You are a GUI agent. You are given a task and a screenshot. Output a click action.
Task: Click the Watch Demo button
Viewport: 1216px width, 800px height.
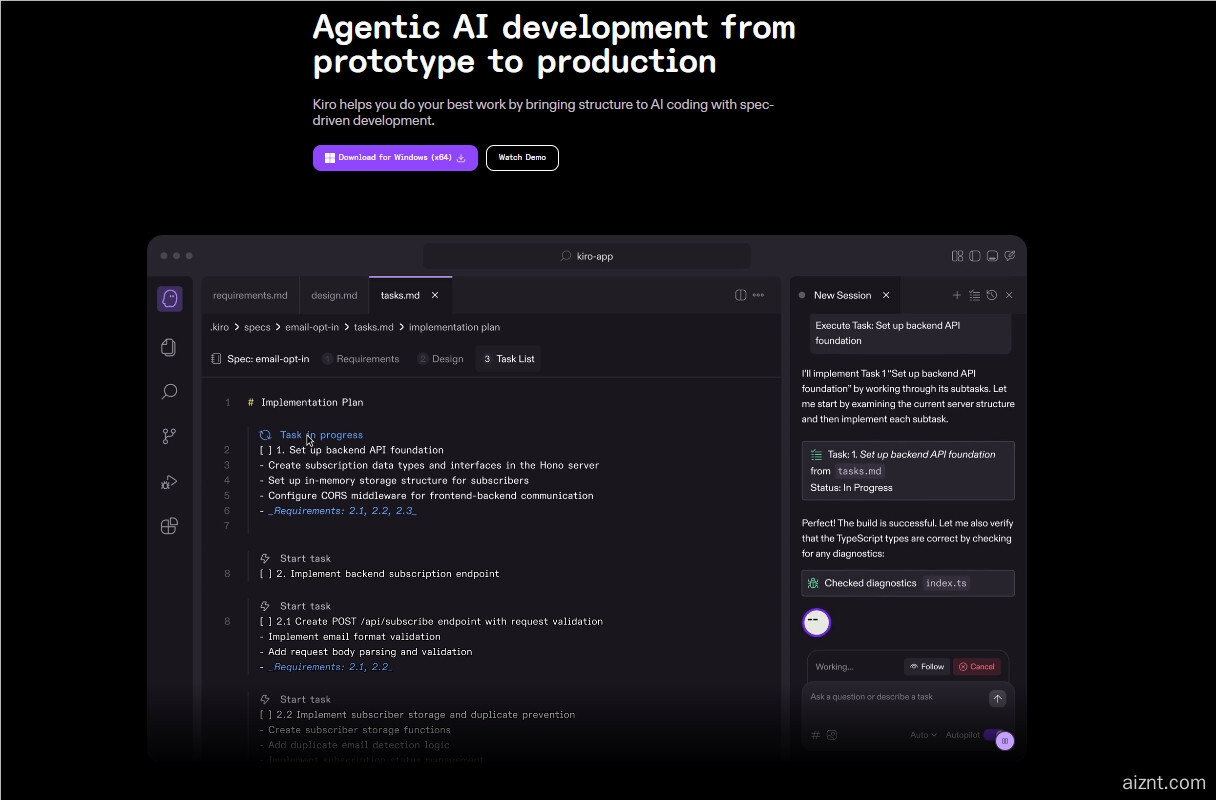click(522, 158)
